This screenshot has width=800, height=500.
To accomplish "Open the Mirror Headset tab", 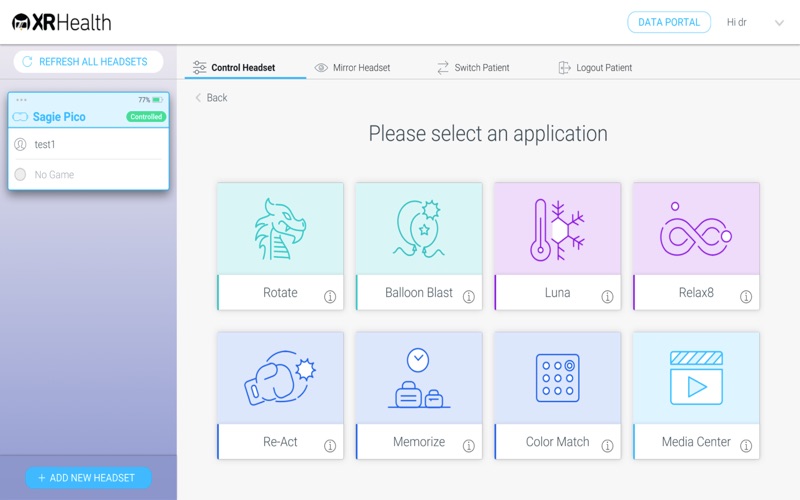I will click(352, 67).
